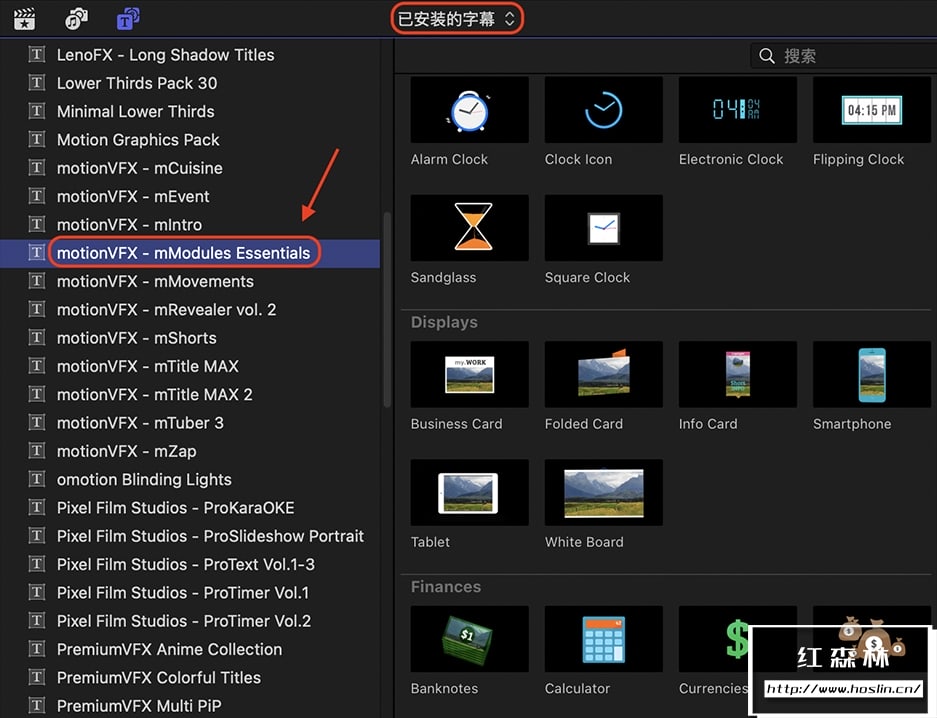Select the Business Card thumbnail
Screen dimensions: 937x718
[470, 374]
